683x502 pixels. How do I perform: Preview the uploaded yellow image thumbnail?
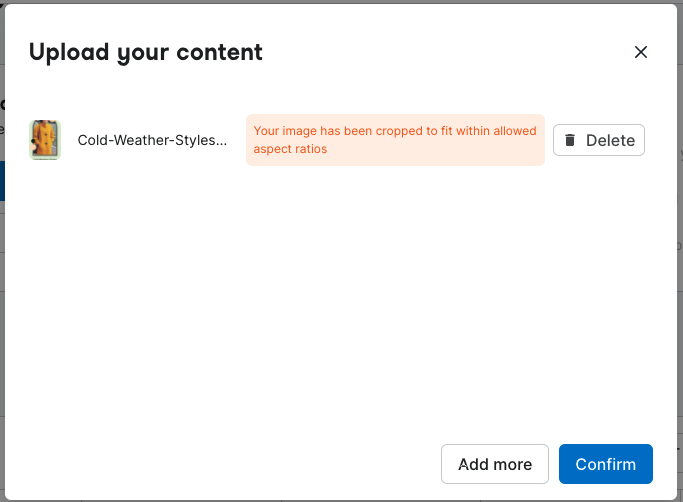[45, 140]
